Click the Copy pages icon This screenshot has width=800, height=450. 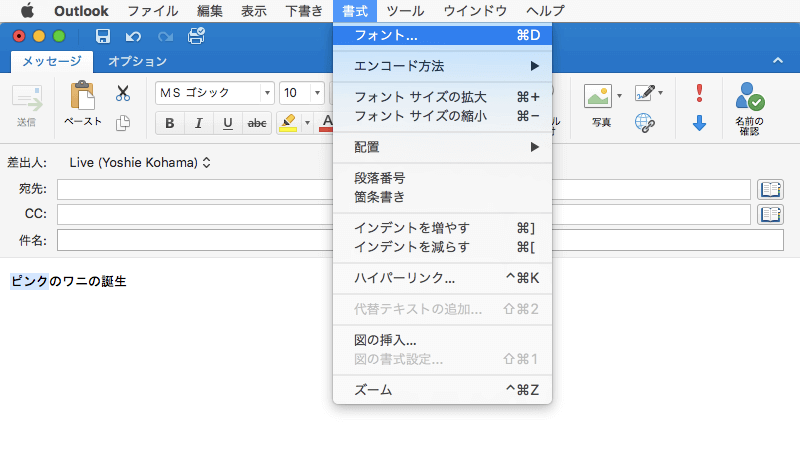pyautogui.click(x=122, y=123)
